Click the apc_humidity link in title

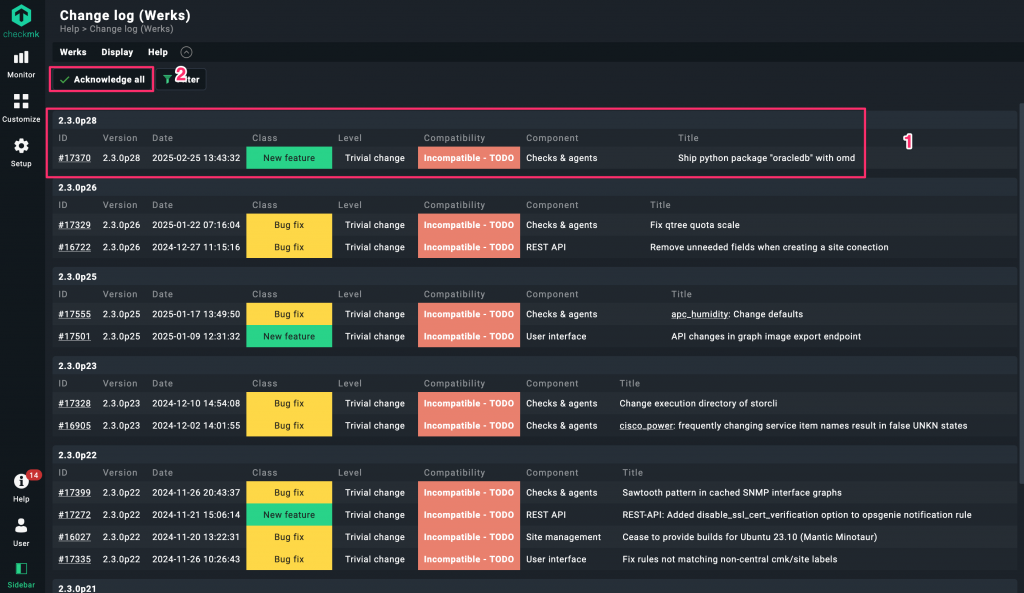(x=699, y=314)
